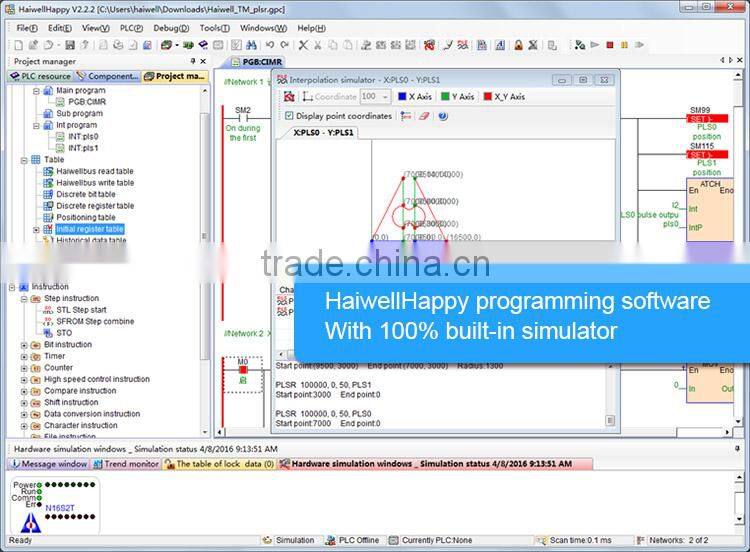Click the eraser icon in simulator toolbar
Screen dimensions: 750x552
point(424,116)
